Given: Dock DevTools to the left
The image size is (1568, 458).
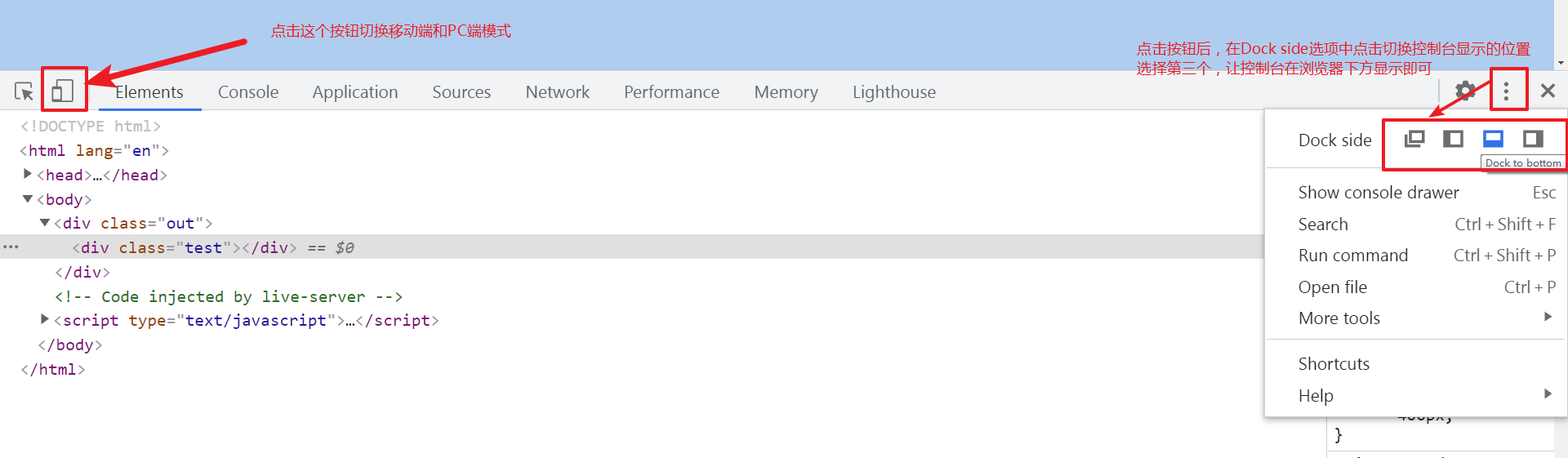Looking at the screenshot, I should pyautogui.click(x=1454, y=139).
